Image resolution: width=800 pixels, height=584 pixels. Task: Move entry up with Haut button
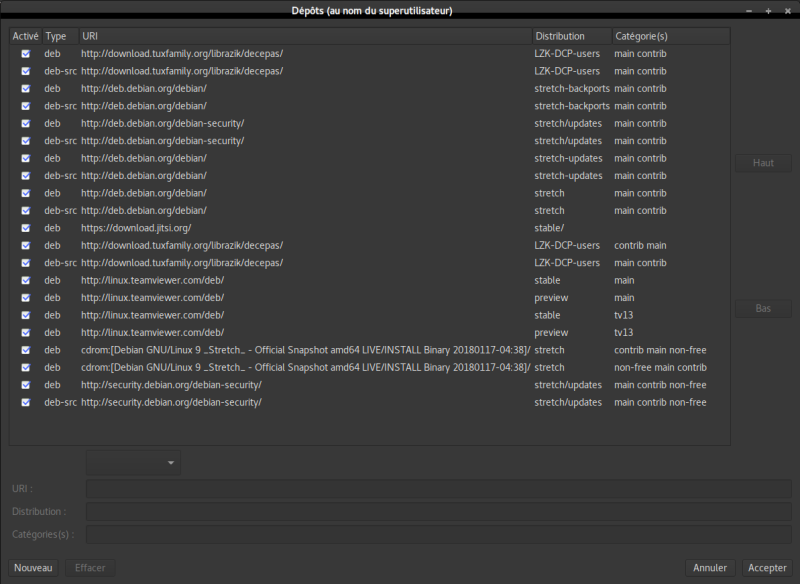763,163
